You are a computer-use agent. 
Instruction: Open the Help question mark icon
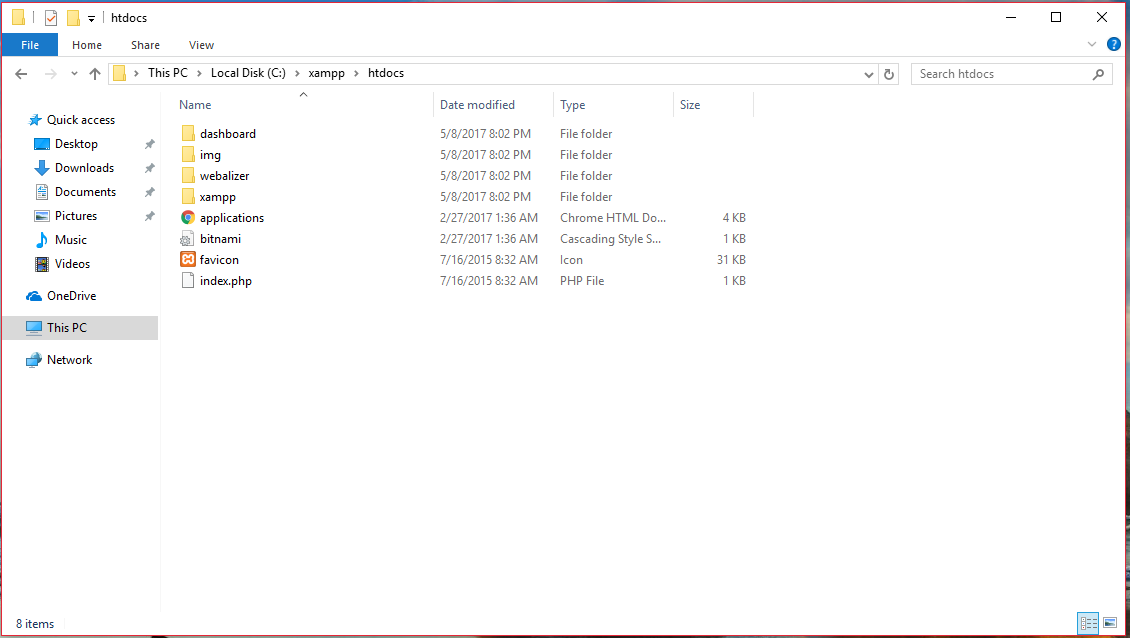pyautogui.click(x=1113, y=45)
